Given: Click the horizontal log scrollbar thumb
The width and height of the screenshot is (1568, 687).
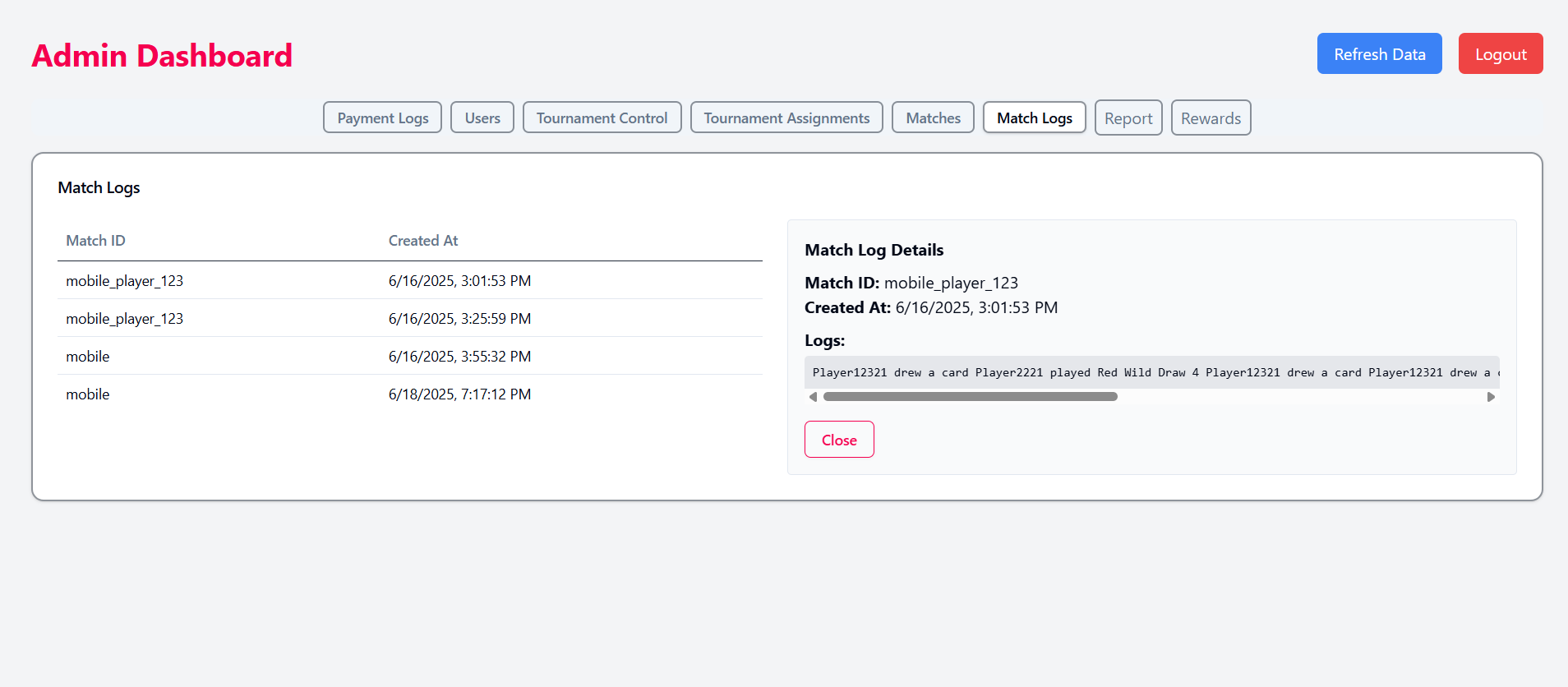Looking at the screenshot, I should [970, 397].
